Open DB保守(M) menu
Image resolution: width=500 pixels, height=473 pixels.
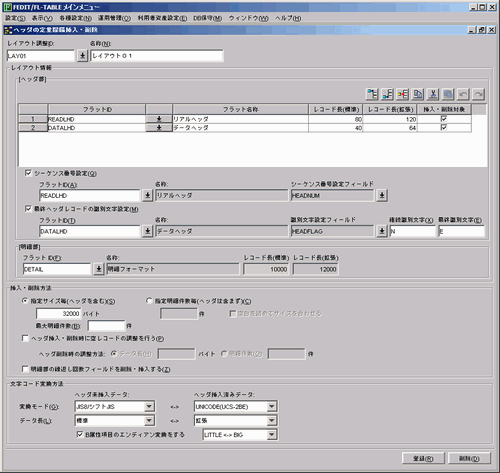(208, 18)
